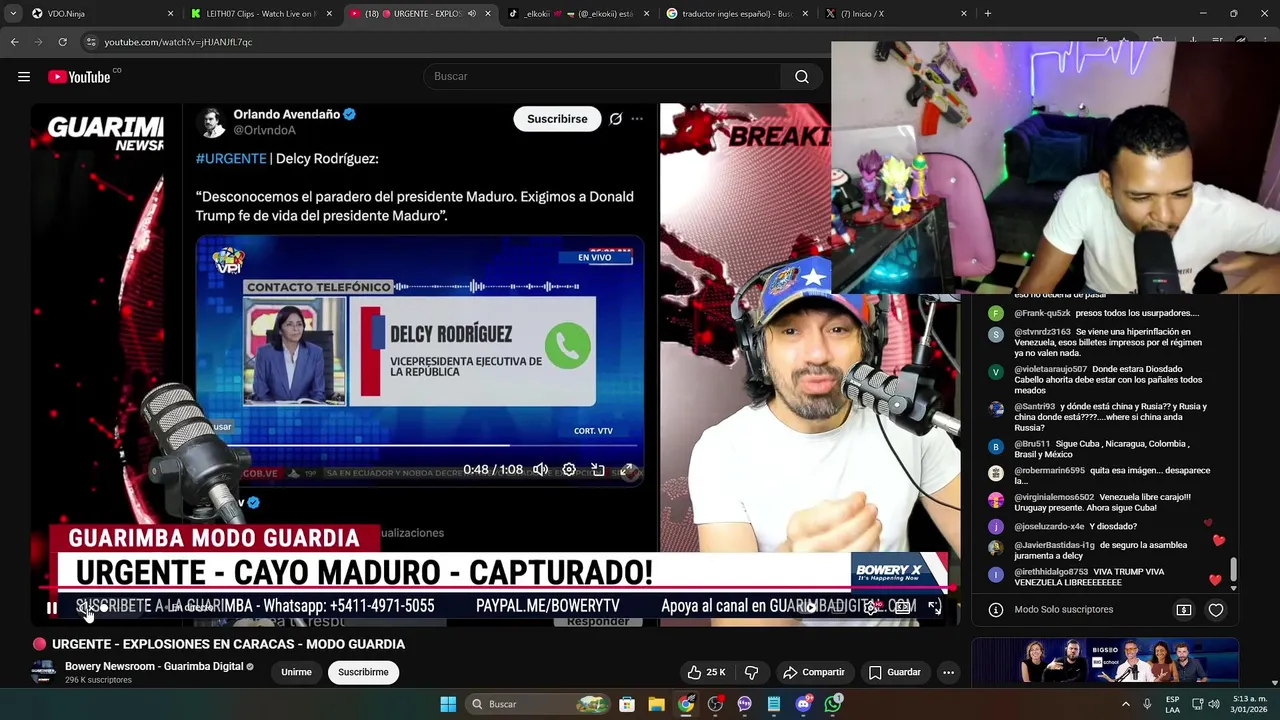Mute audio on the URGENTE tab
Viewport: 1280px width, 720px height.
[472, 14]
